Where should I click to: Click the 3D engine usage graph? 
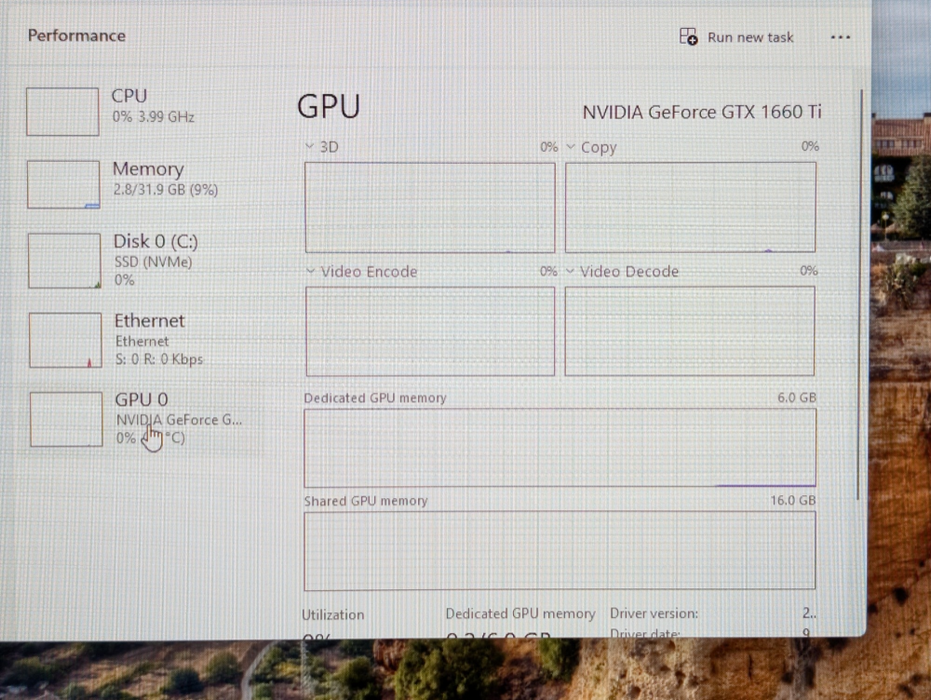(x=430, y=208)
